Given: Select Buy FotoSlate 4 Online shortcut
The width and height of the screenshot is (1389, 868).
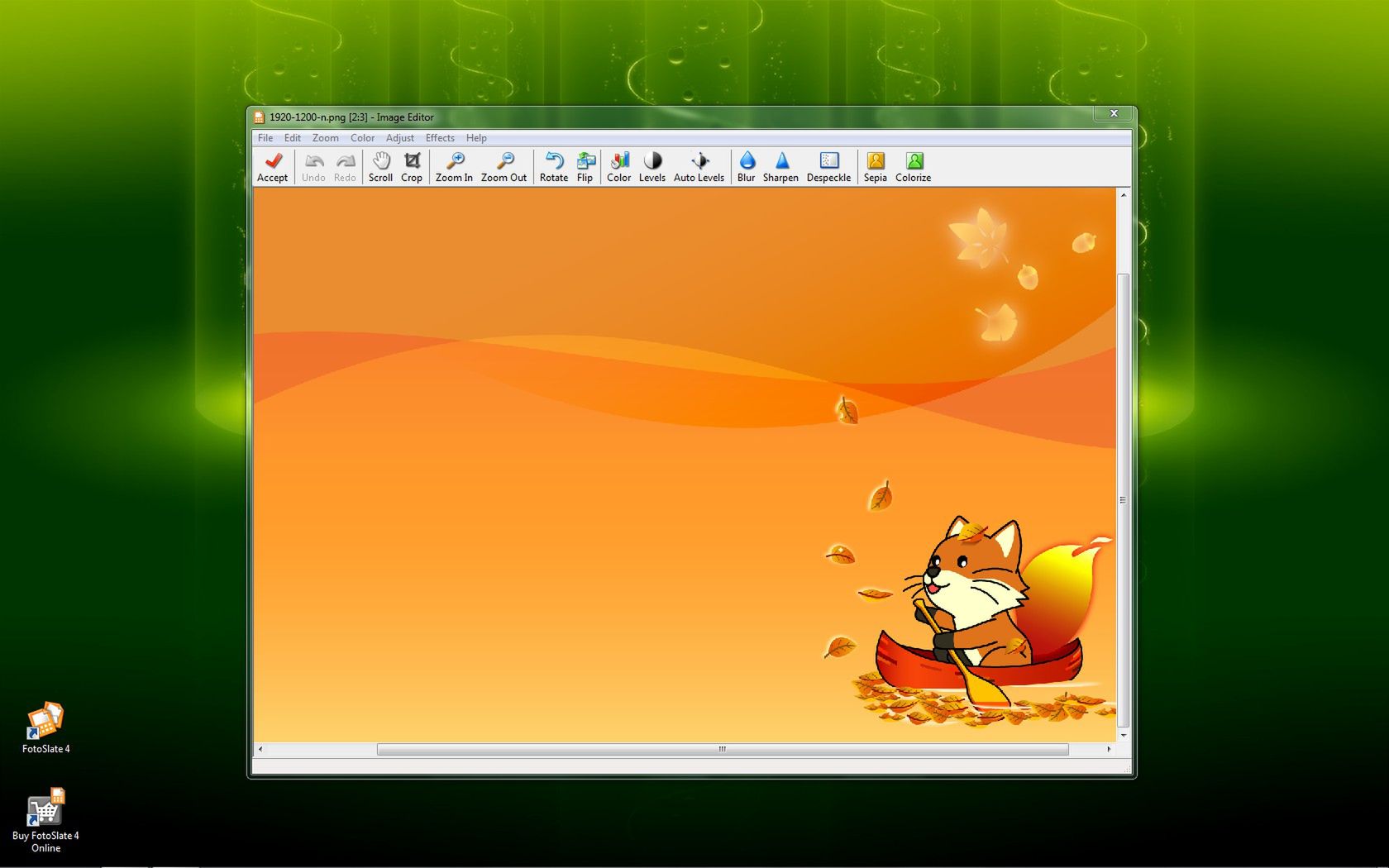Looking at the screenshot, I should pos(45,820).
